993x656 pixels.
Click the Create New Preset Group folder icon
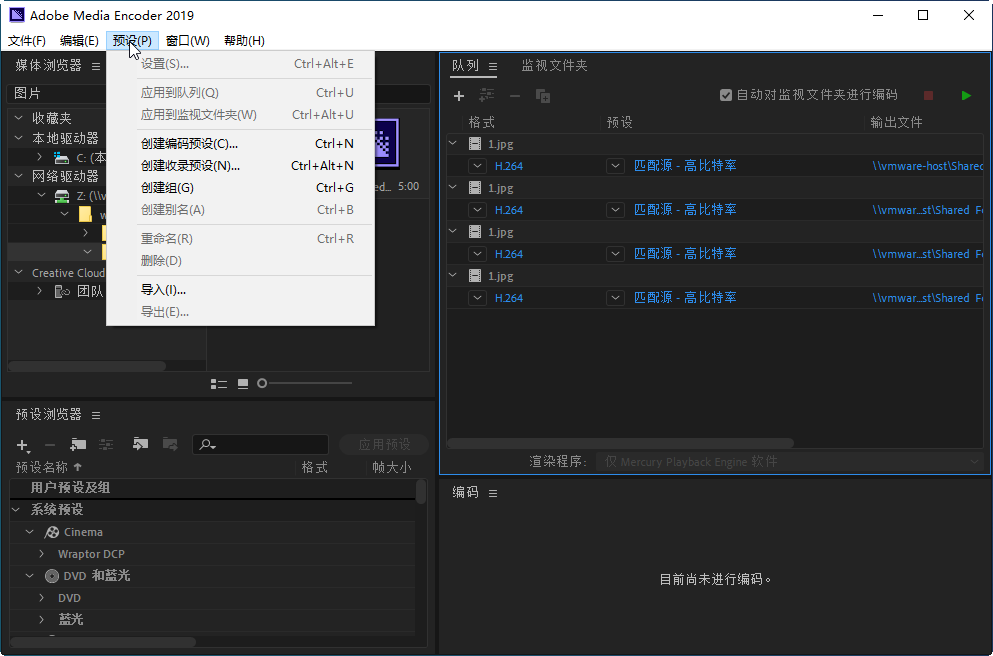click(78, 445)
